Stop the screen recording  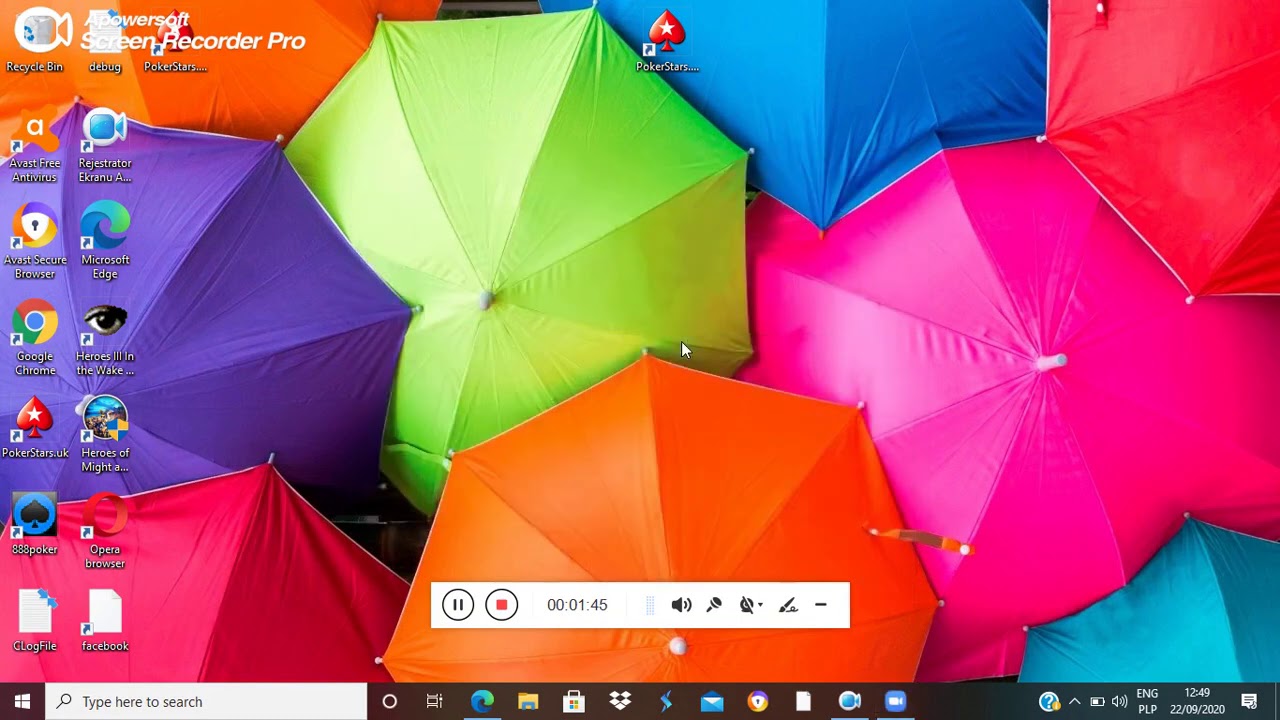tap(502, 605)
